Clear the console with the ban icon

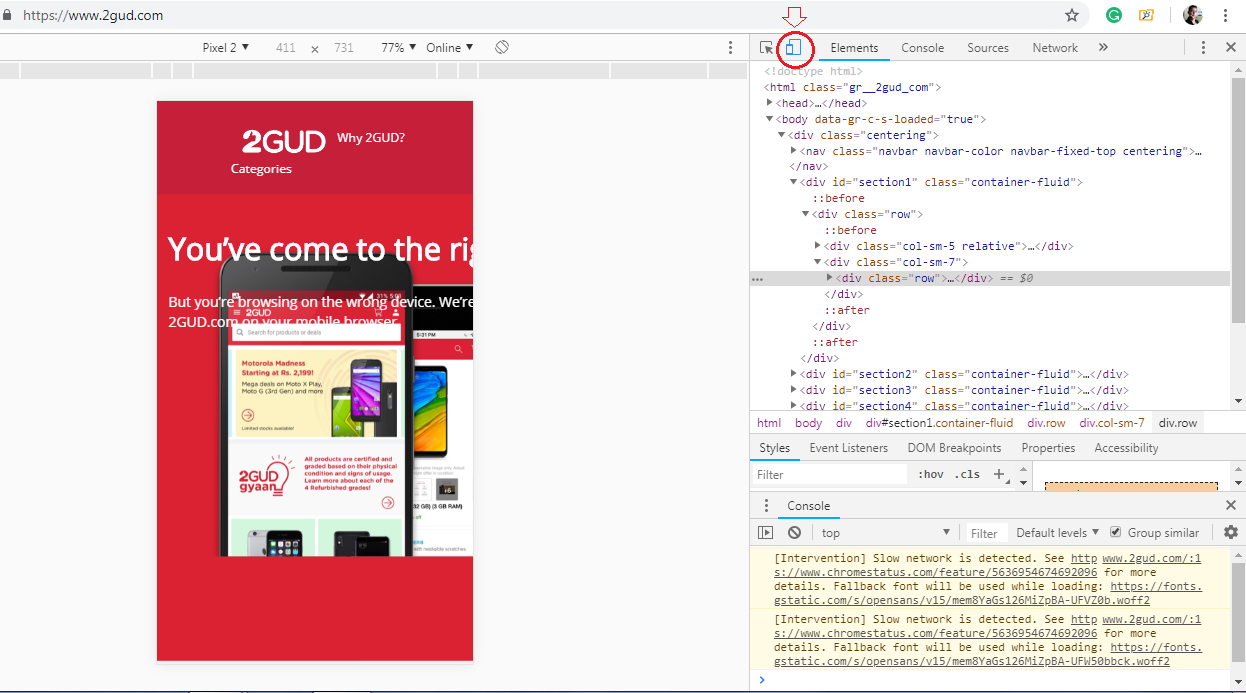pyautogui.click(x=794, y=533)
